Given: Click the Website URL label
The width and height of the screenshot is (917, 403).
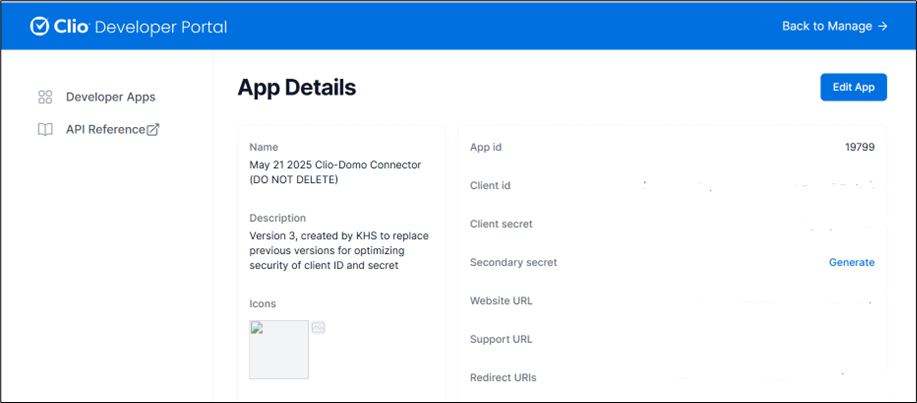Looking at the screenshot, I should (x=501, y=301).
